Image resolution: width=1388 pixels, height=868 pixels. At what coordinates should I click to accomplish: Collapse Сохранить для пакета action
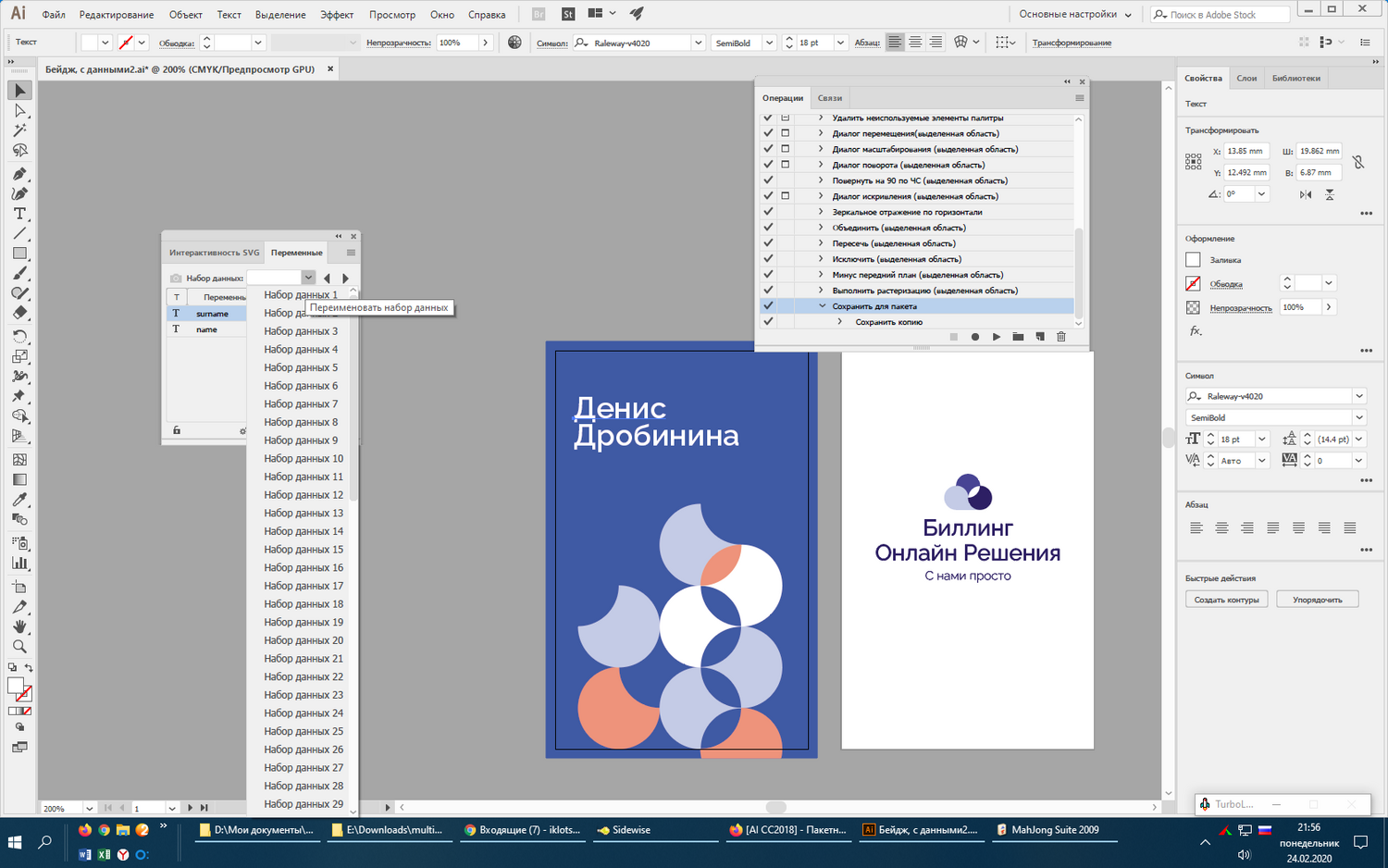point(822,306)
